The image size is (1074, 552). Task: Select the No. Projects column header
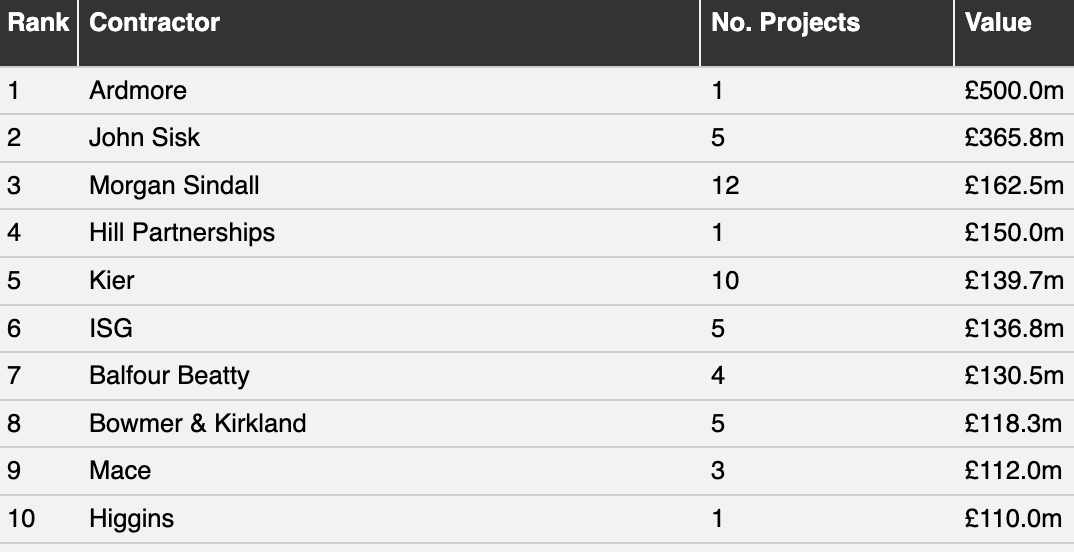click(x=785, y=23)
